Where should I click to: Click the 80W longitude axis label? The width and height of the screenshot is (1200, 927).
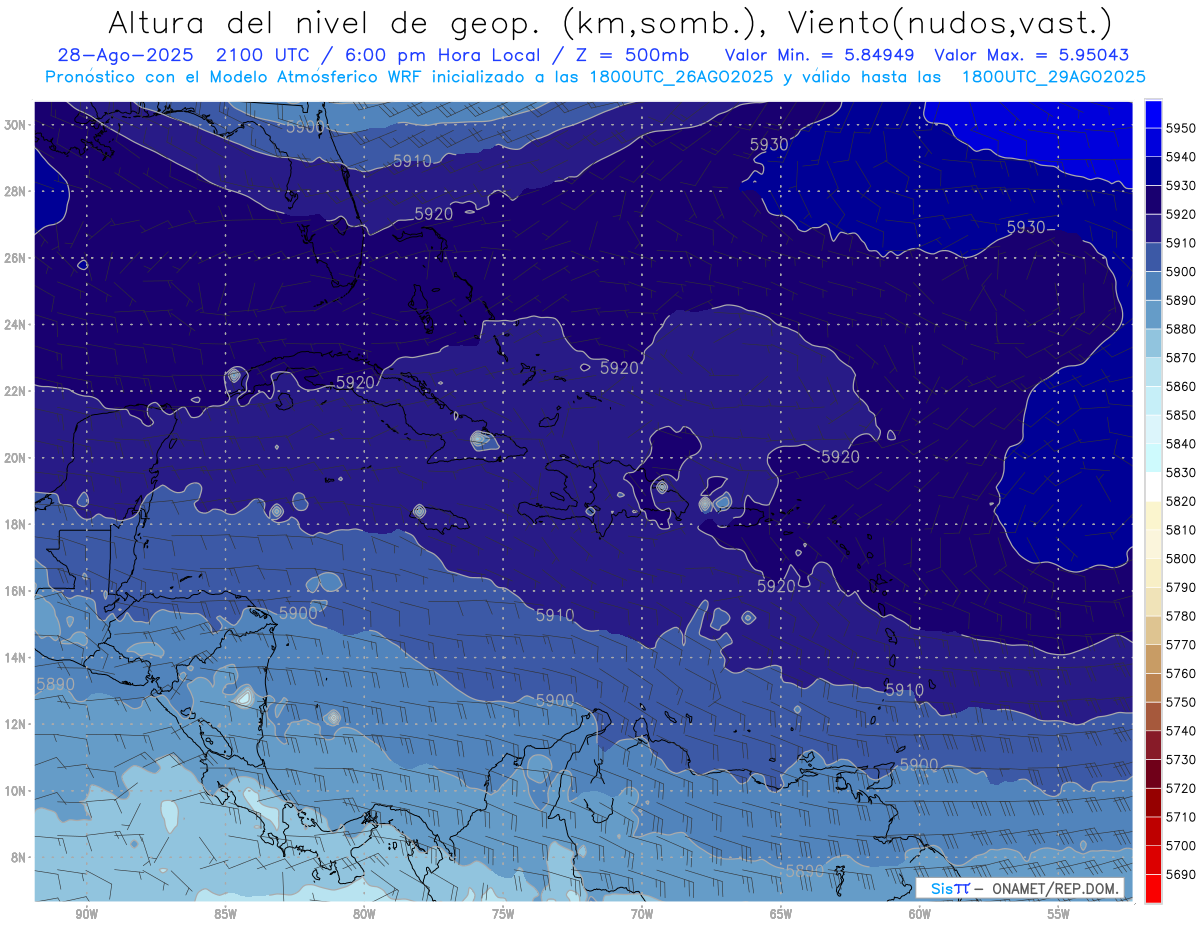point(364,914)
